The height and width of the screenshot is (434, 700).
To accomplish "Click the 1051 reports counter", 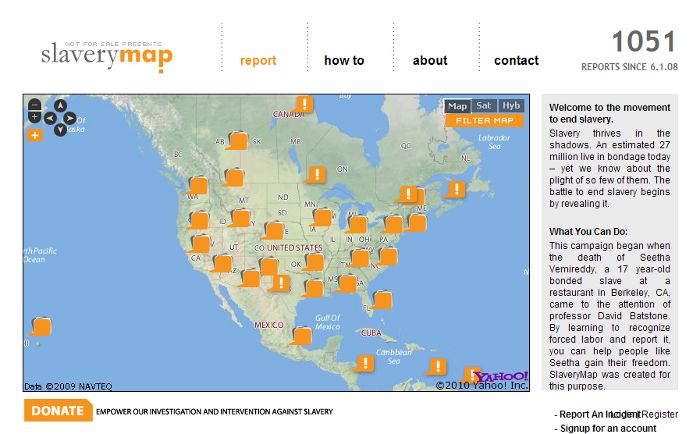I will coord(643,42).
